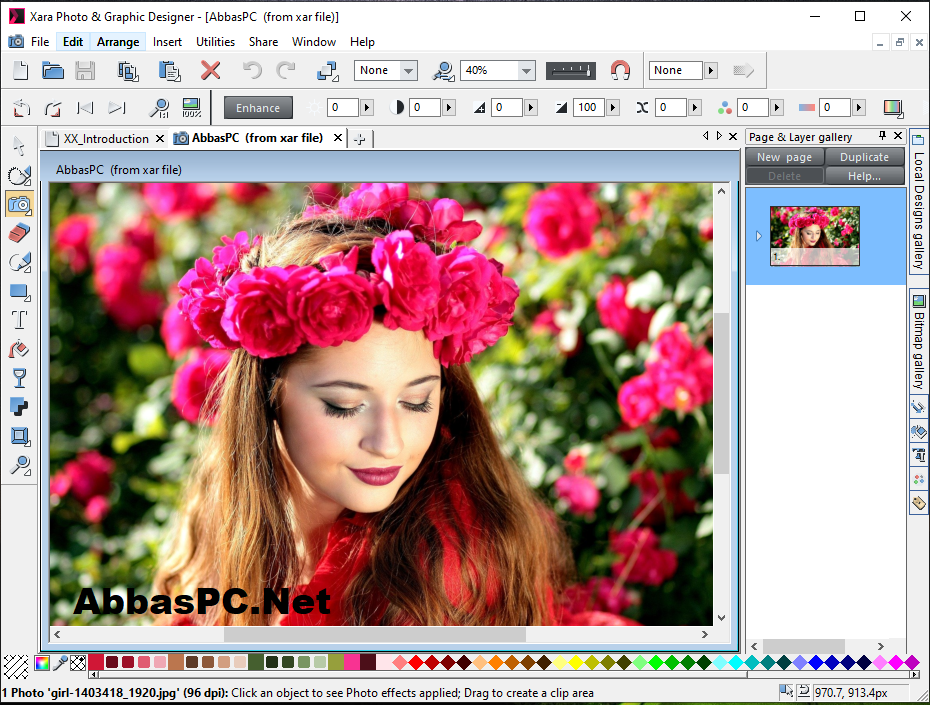
Task: Create a new document
Action: click(x=21, y=71)
